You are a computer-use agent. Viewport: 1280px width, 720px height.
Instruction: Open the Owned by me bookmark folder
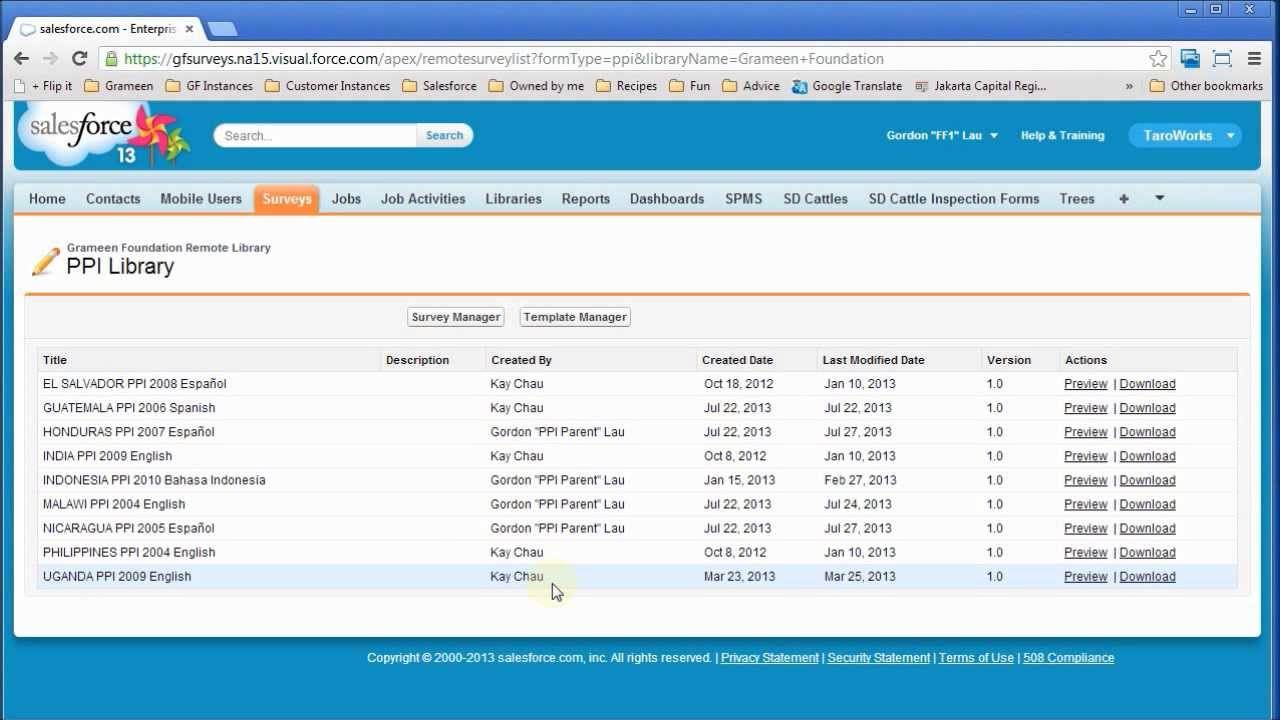click(537, 86)
